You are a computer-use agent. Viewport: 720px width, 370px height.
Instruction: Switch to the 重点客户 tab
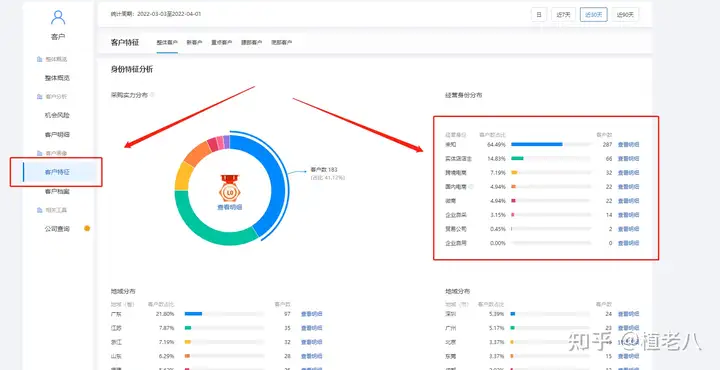coord(221,43)
